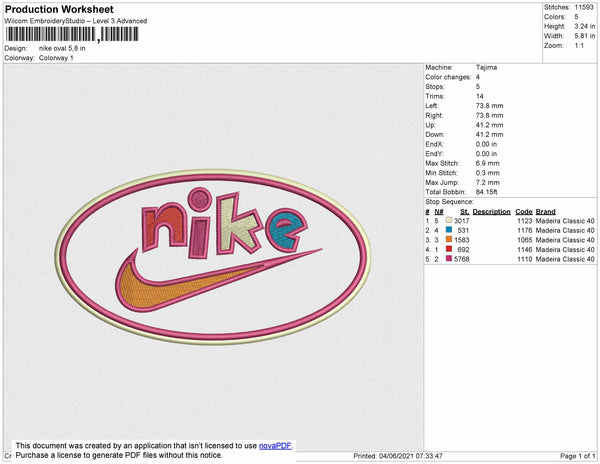
Task: Click the Up value 41.2 mm
Action: tap(489, 125)
